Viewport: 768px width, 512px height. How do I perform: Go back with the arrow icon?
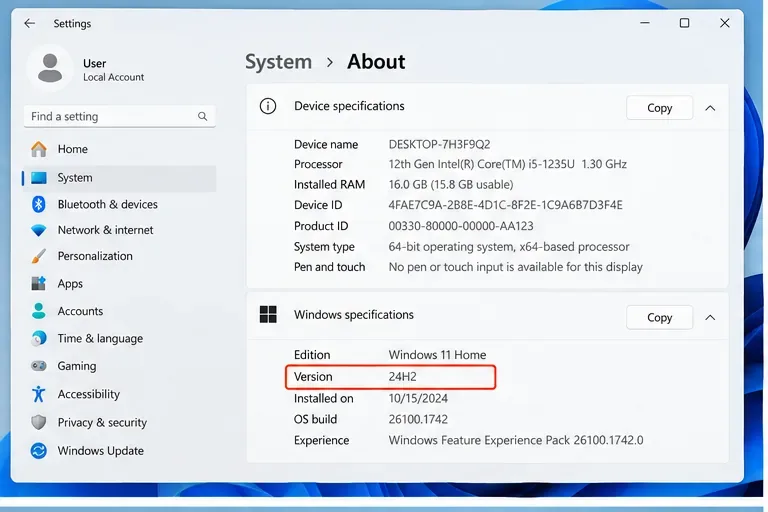click(x=30, y=23)
